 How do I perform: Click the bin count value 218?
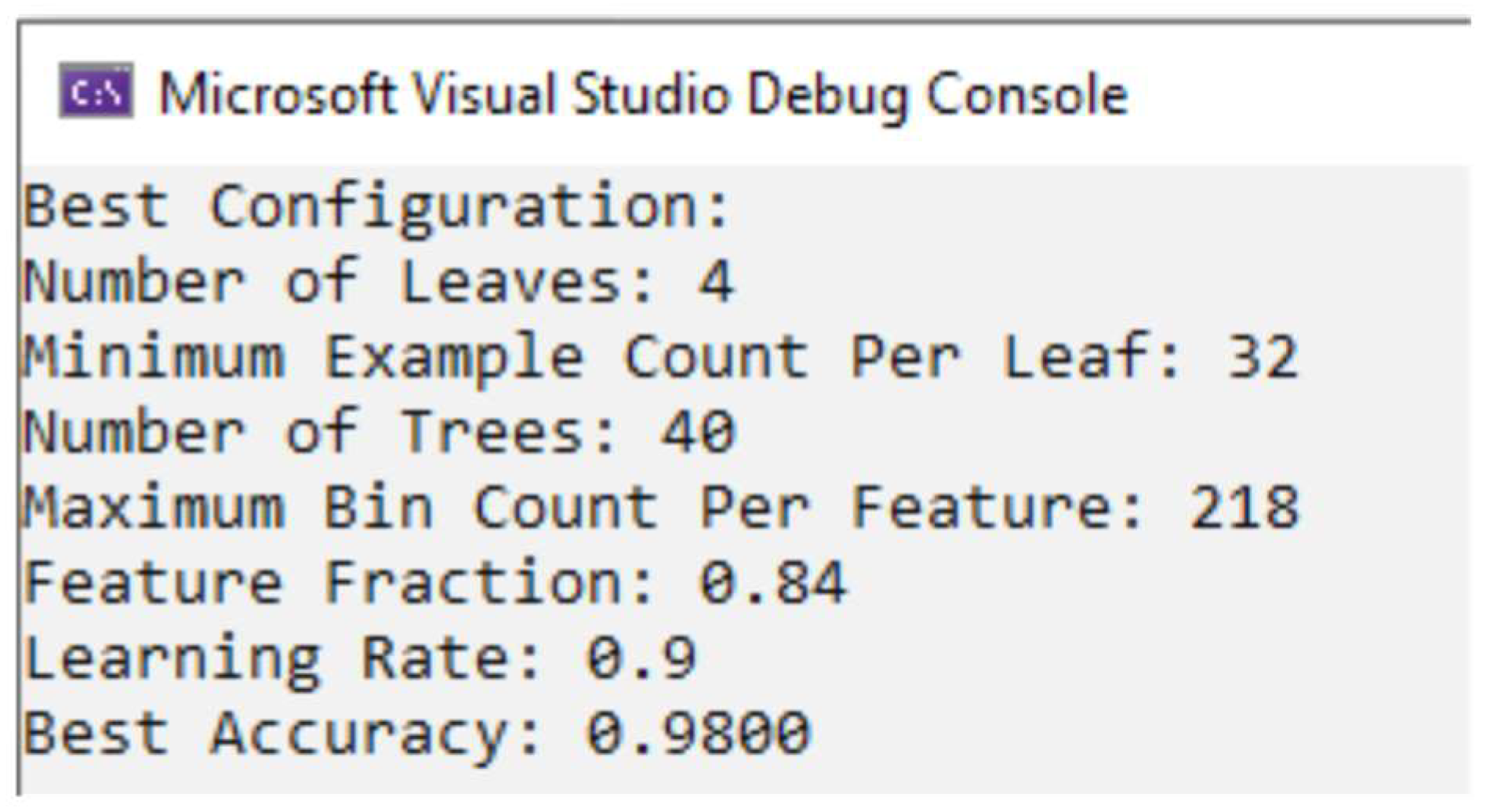click(x=1244, y=508)
